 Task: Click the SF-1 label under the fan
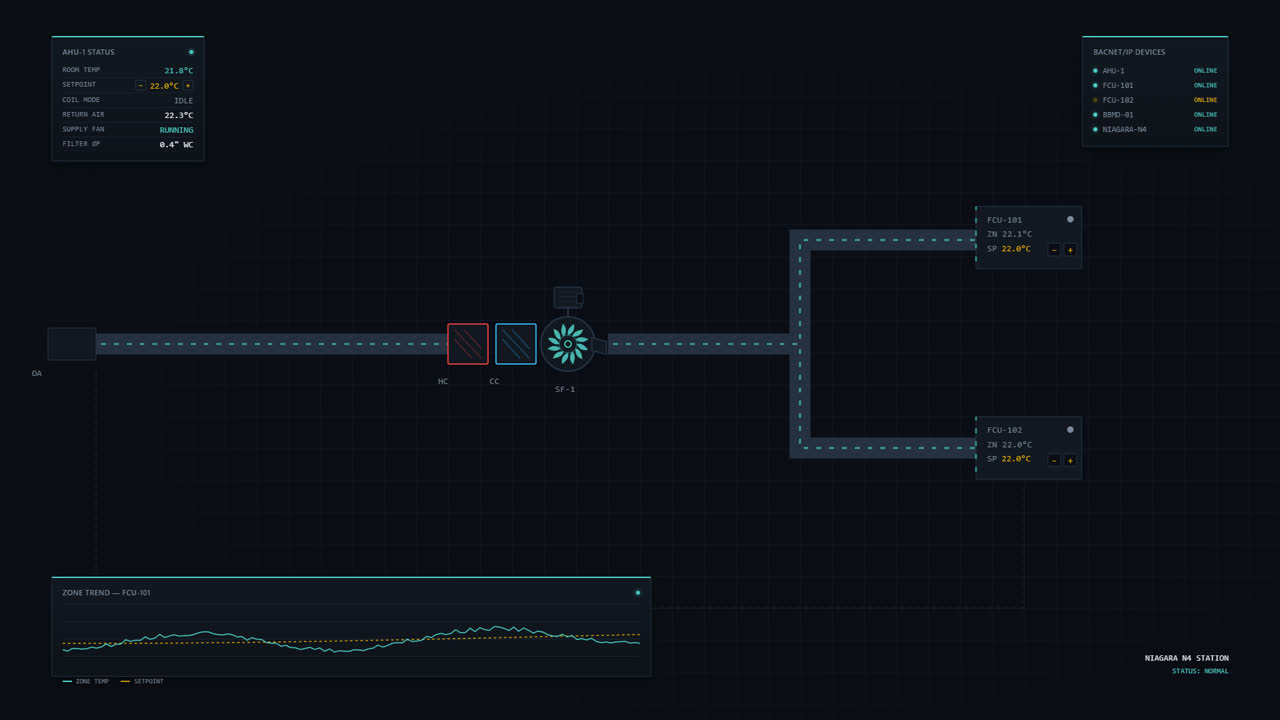tap(565, 389)
